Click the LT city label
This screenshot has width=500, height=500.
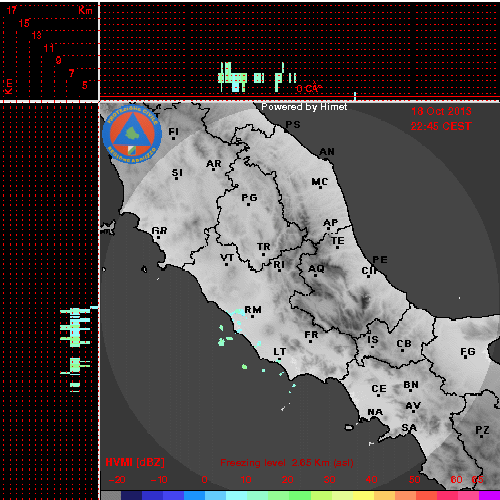point(280,352)
